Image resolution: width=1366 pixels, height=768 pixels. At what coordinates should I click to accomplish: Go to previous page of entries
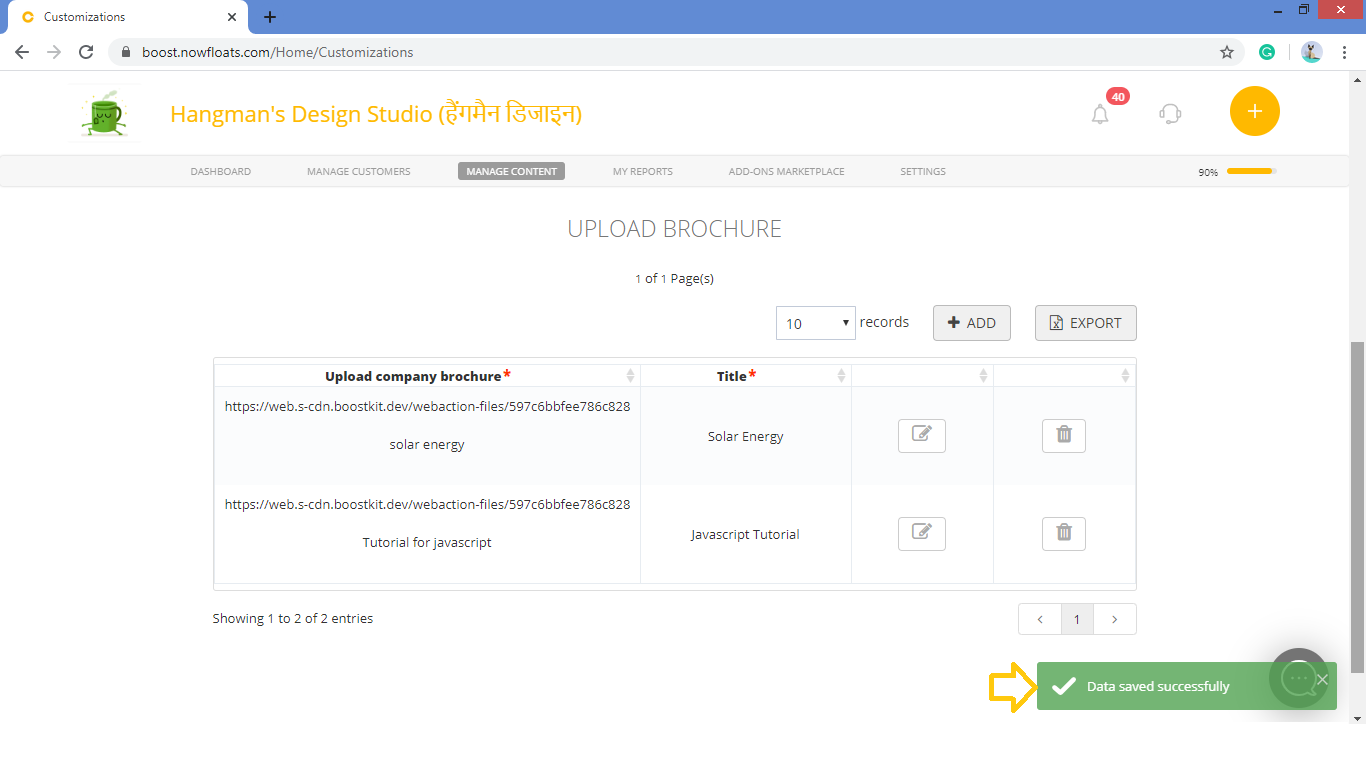click(x=1040, y=619)
